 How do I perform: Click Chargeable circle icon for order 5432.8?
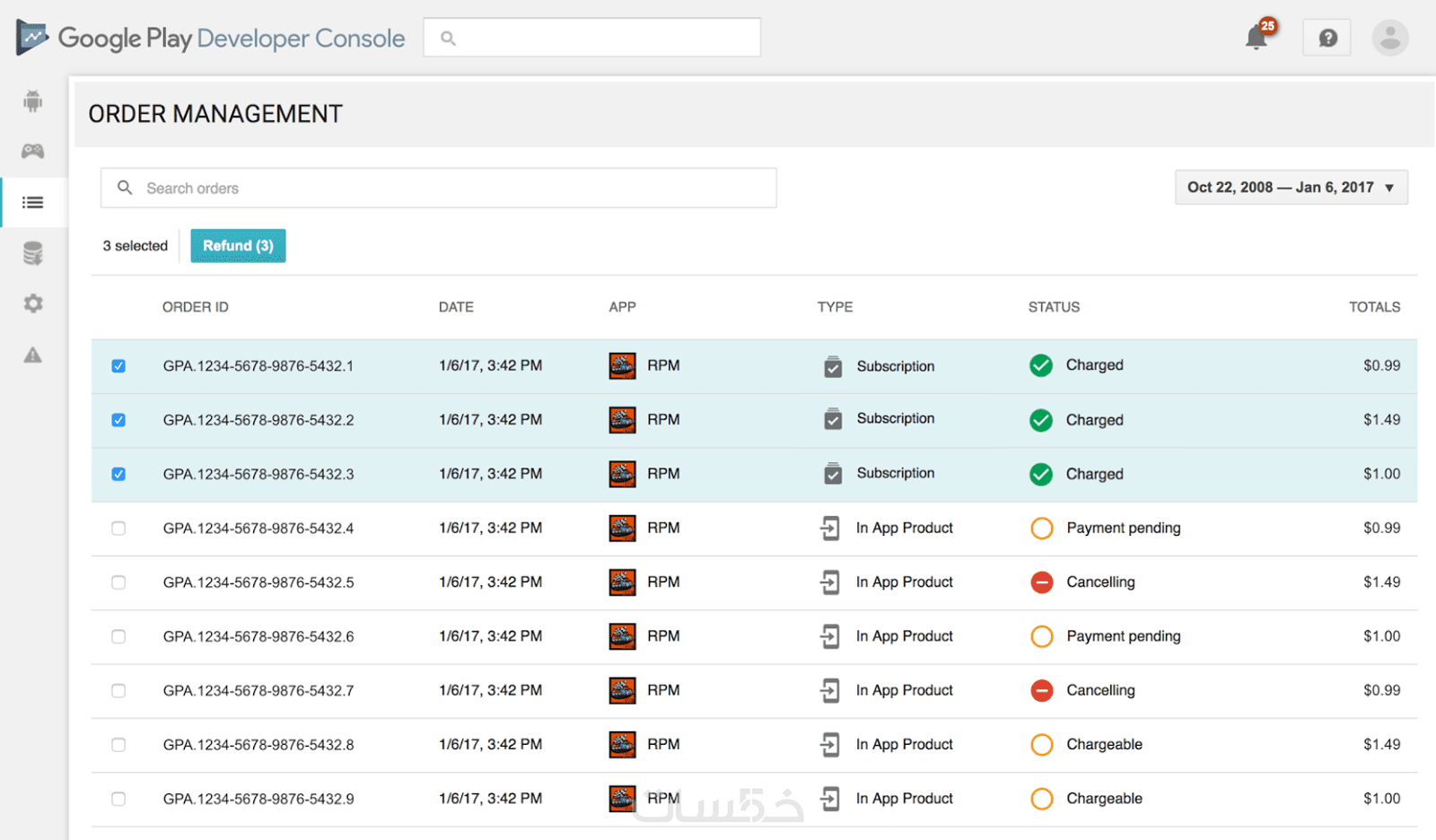coord(1042,744)
